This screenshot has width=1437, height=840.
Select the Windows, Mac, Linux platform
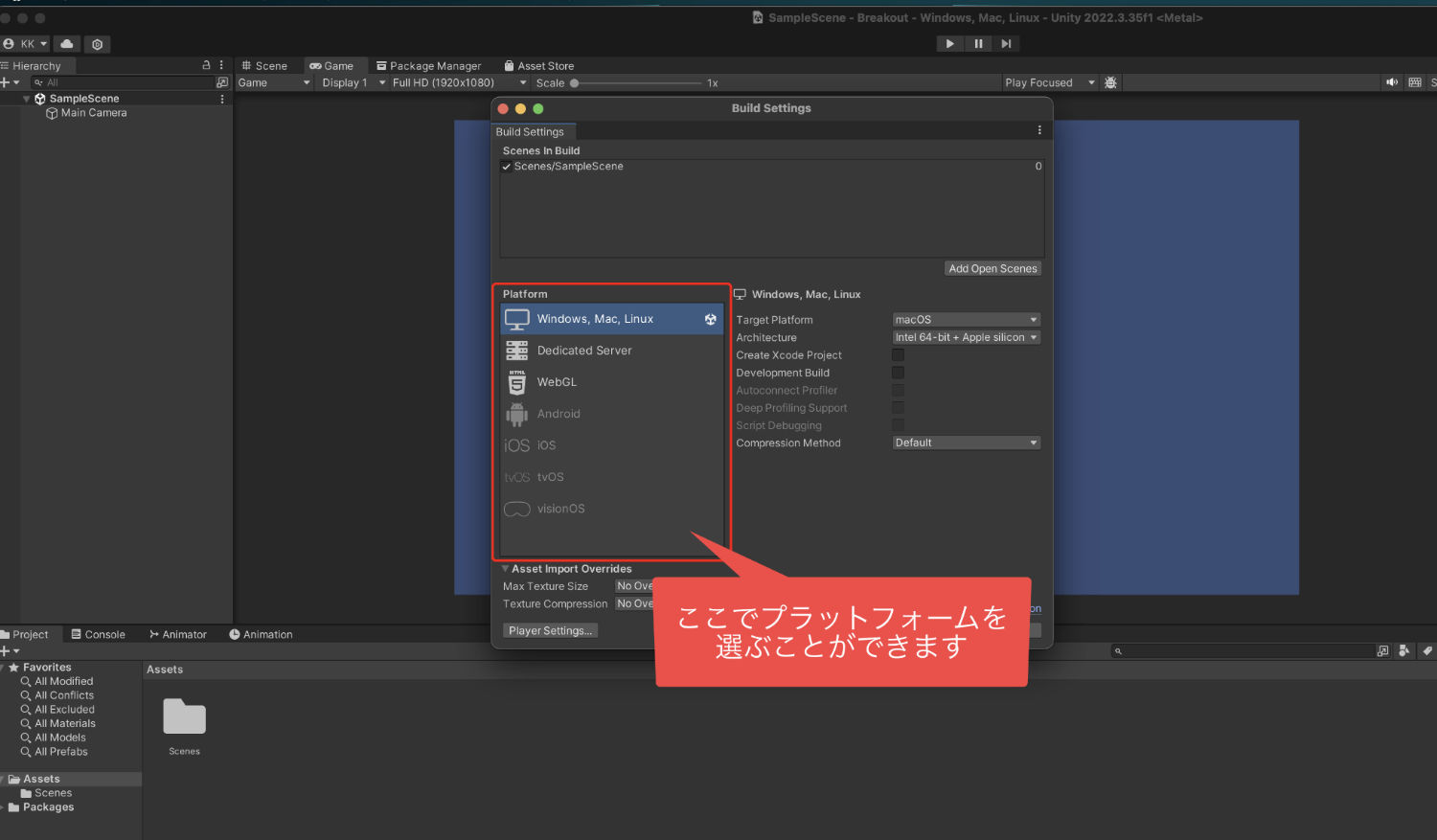click(611, 319)
